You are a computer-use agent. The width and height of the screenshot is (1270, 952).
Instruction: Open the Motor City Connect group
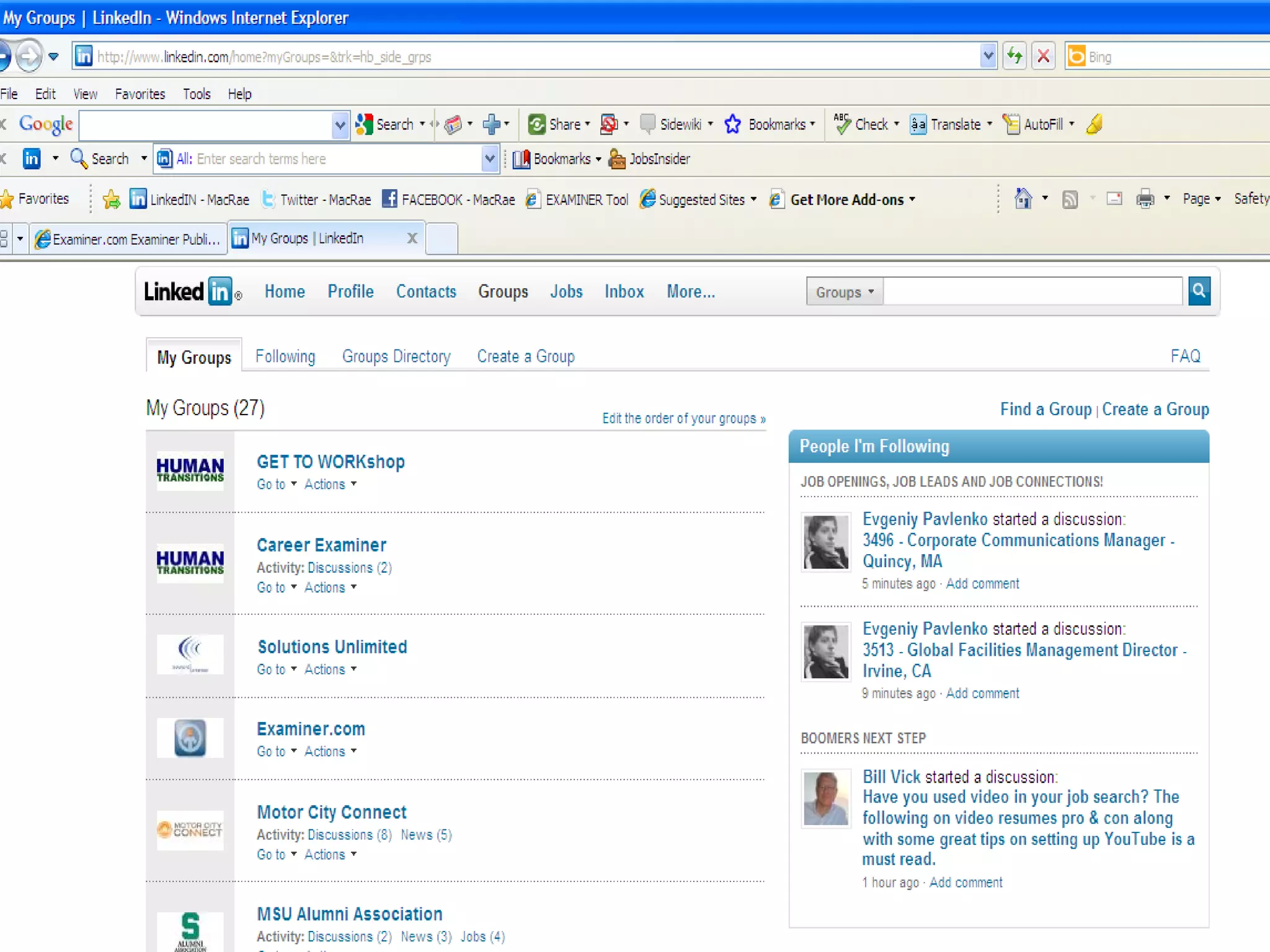click(332, 813)
